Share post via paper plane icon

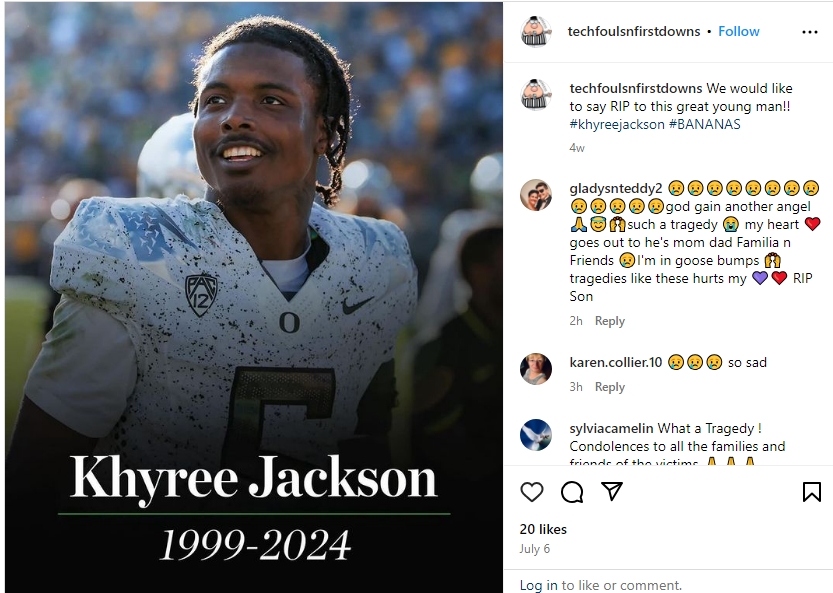tap(611, 492)
